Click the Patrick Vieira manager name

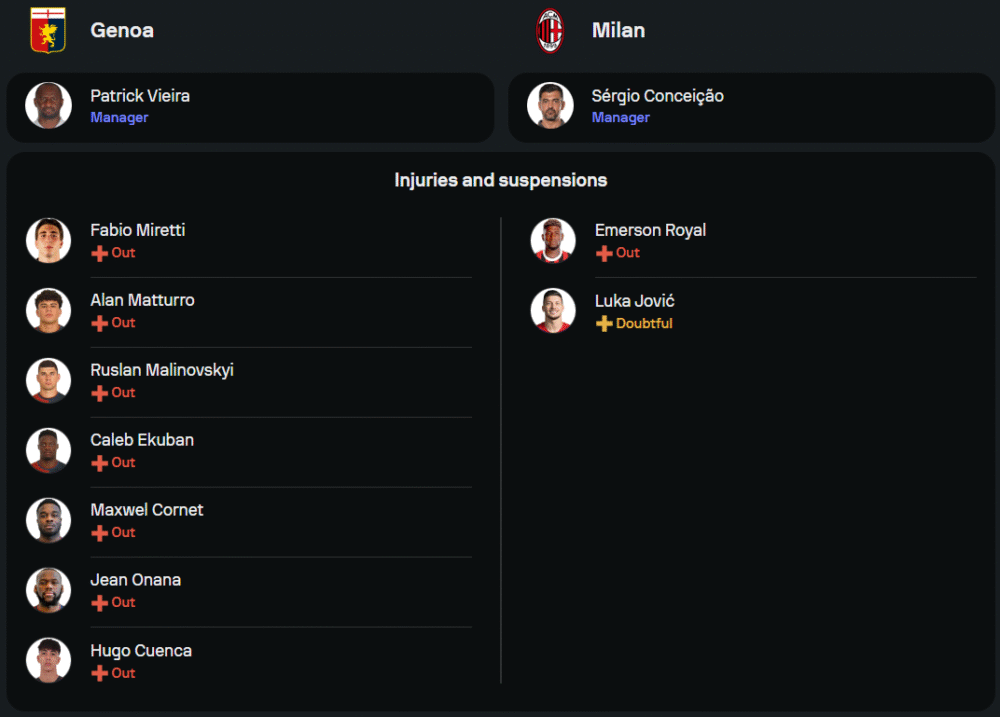click(140, 96)
